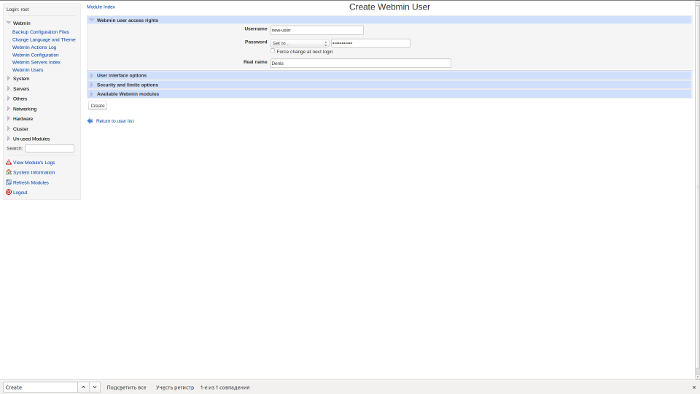Expand User interface options section
This screenshot has height=394, width=700.
pos(121,75)
